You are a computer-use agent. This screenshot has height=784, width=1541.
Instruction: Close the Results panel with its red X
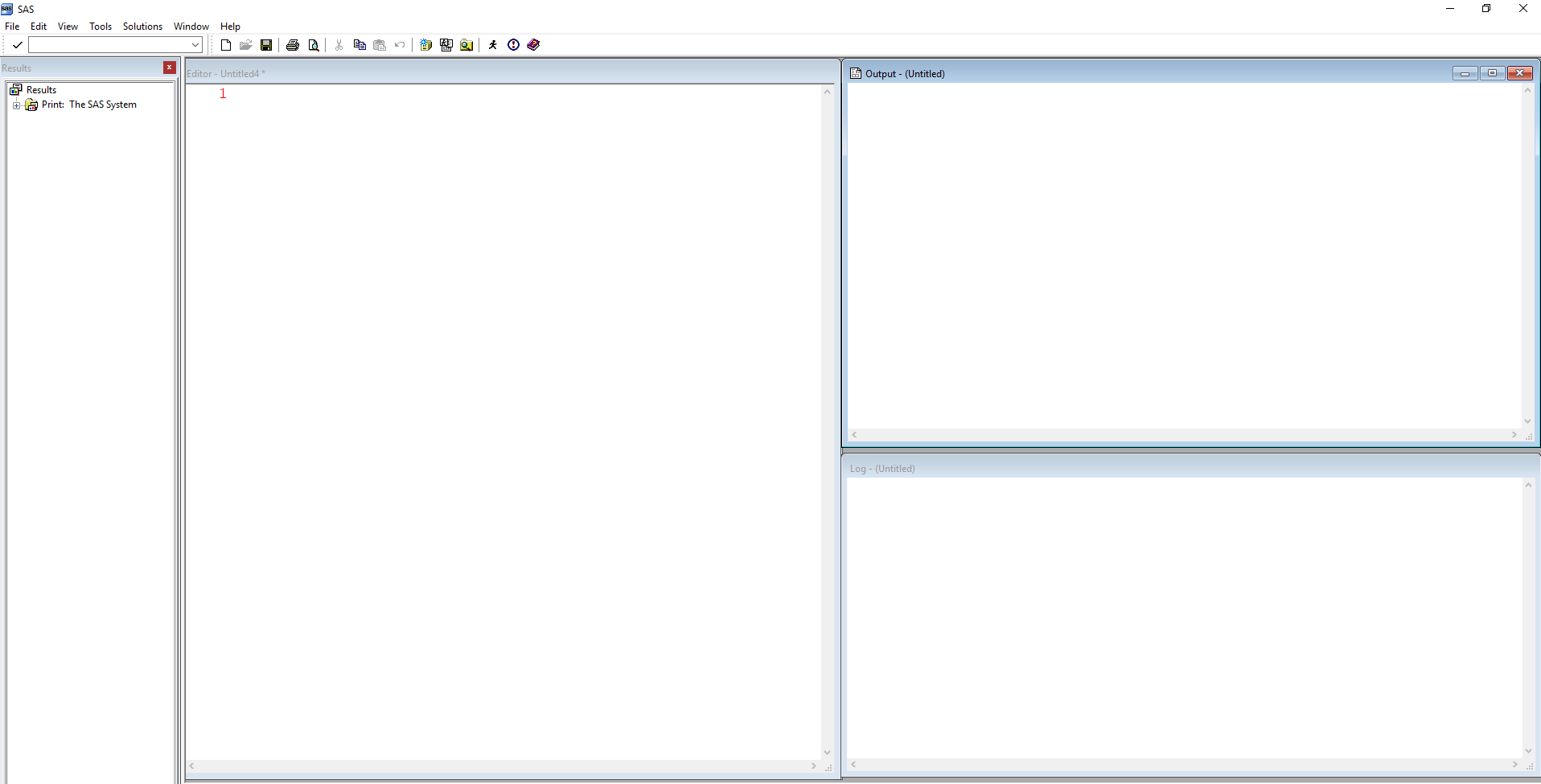169,68
